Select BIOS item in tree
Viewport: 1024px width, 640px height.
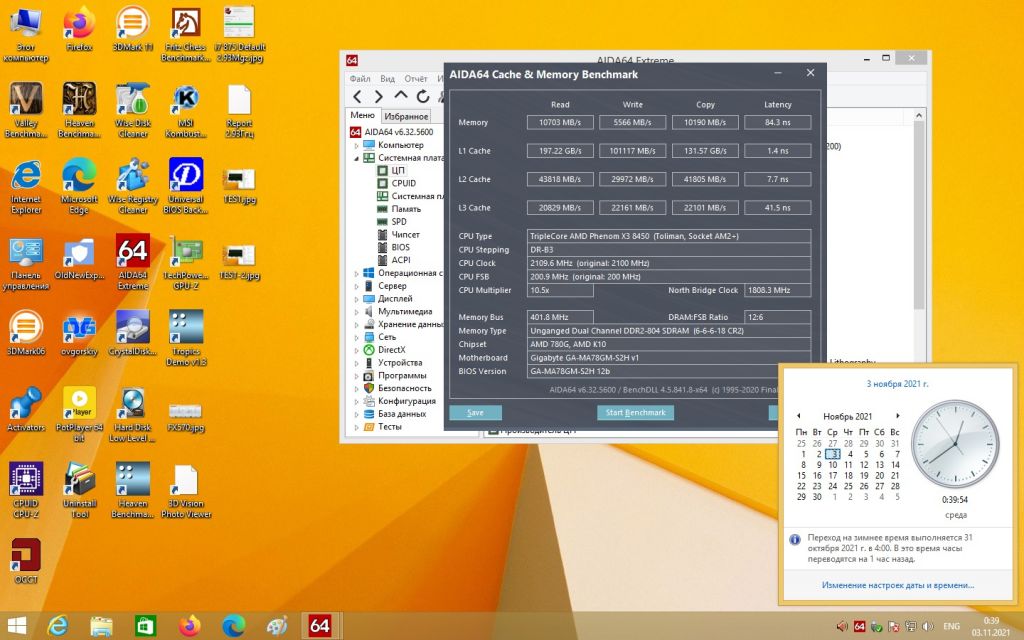[400, 248]
